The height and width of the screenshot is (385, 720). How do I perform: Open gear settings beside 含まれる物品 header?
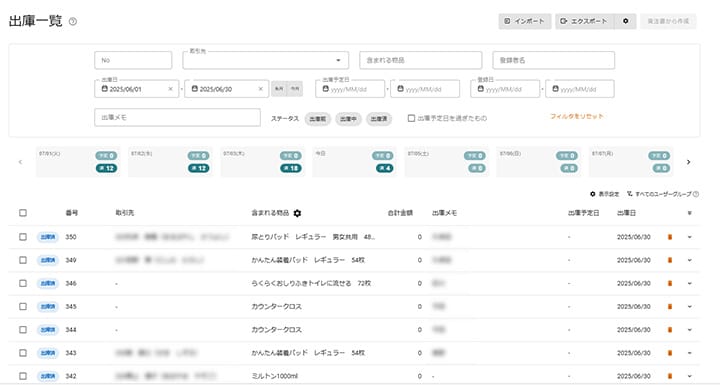point(297,213)
